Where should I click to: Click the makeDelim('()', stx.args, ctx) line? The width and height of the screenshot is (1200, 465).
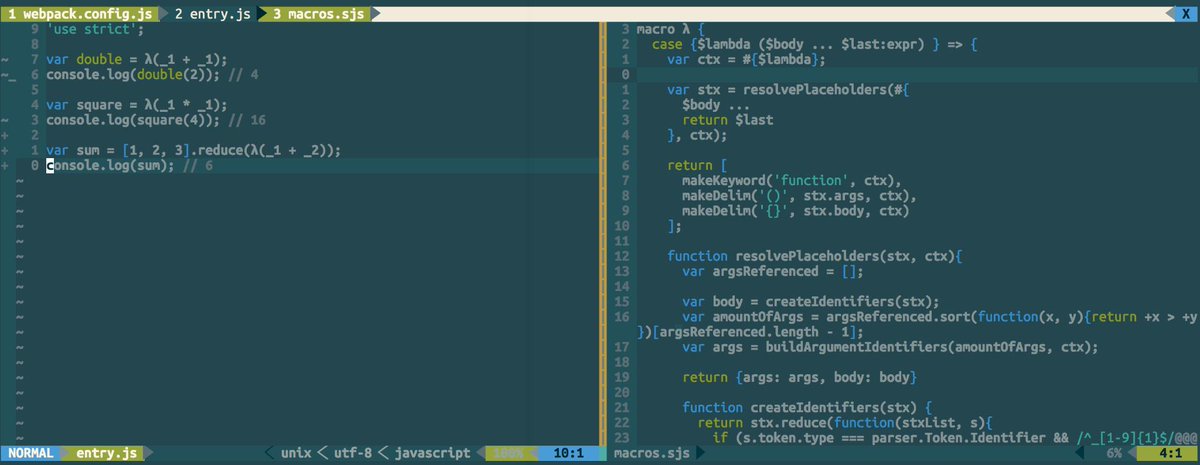coord(800,195)
